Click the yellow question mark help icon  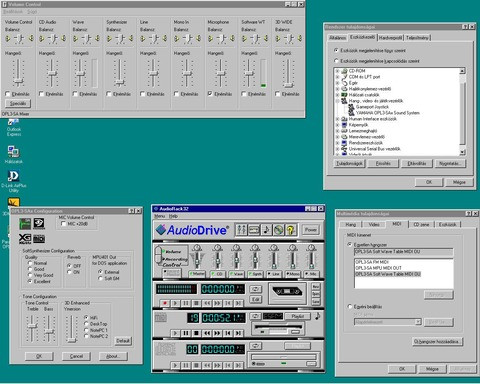[x=291, y=230]
